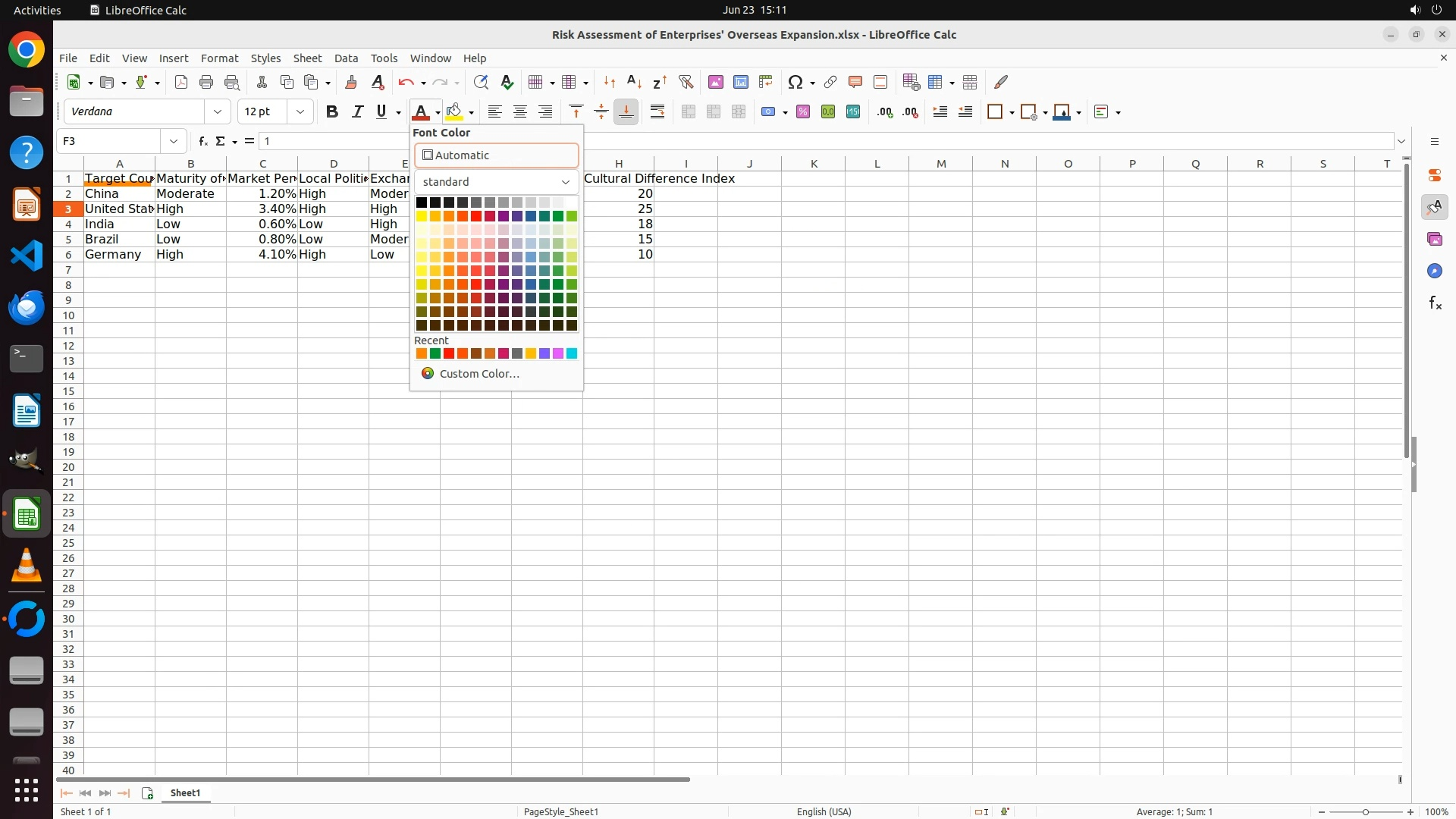This screenshot has height=819, width=1456.
Task: Click the Sheet1 tab
Action: (185, 793)
